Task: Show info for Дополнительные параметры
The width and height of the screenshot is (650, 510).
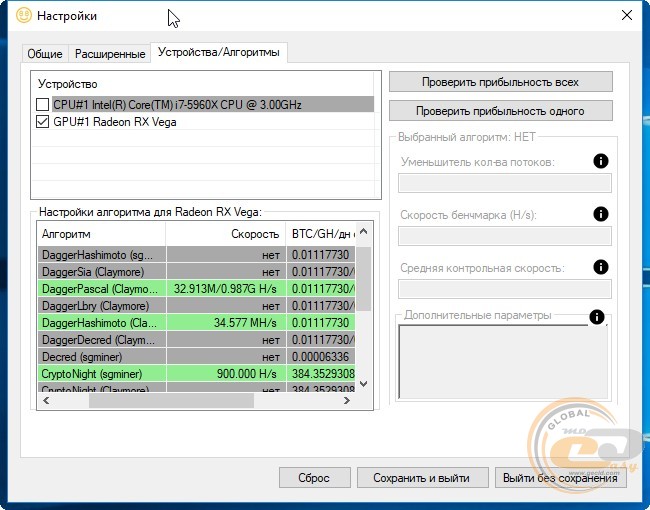Action: 597,317
